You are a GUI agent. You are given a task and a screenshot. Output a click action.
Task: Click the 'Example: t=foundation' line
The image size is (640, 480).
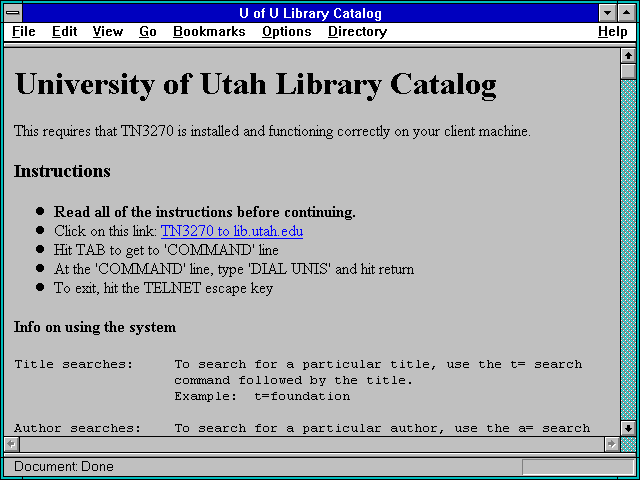pos(262,396)
